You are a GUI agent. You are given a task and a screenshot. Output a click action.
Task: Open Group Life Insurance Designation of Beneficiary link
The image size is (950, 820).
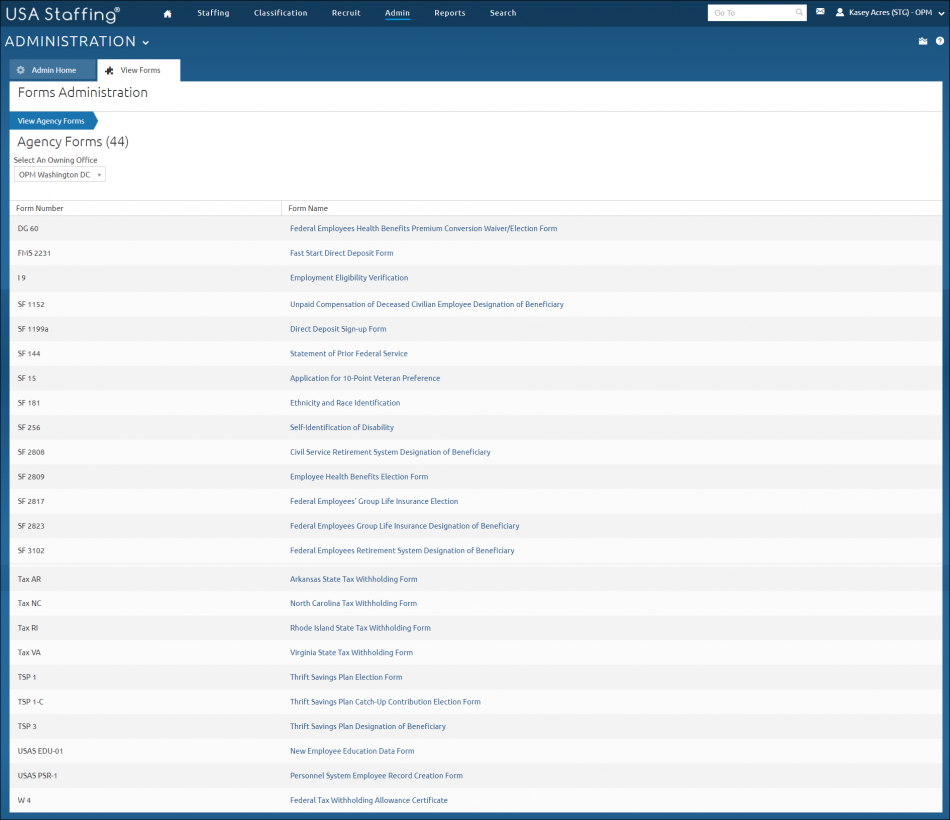point(405,526)
